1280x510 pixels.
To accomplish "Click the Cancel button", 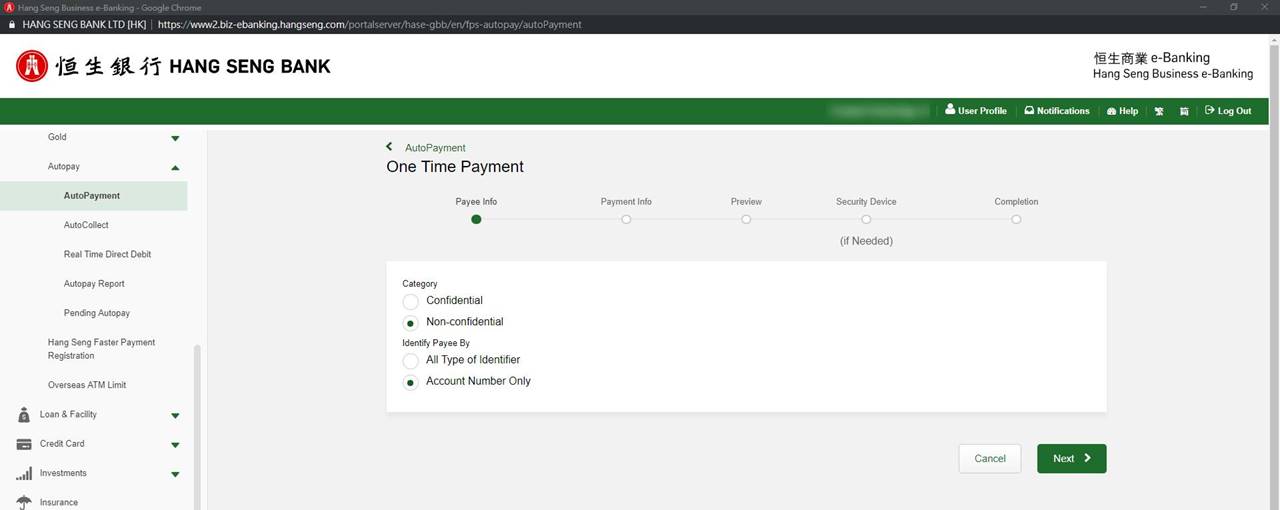I will (989, 458).
